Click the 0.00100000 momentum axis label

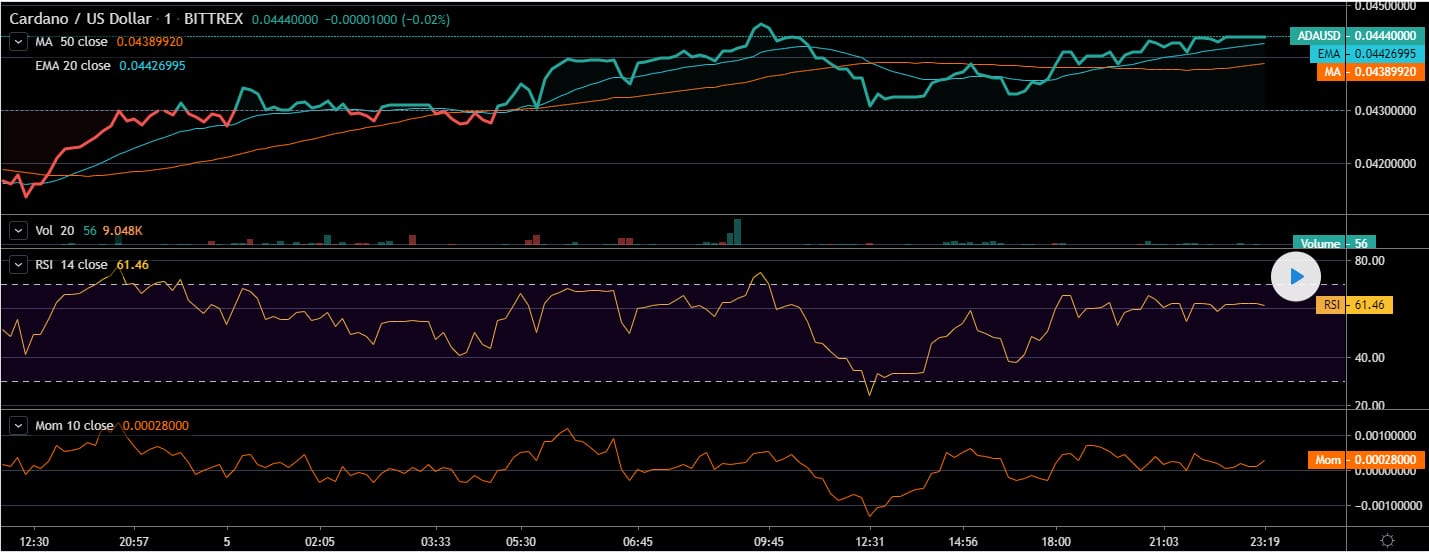[x=1384, y=436]
